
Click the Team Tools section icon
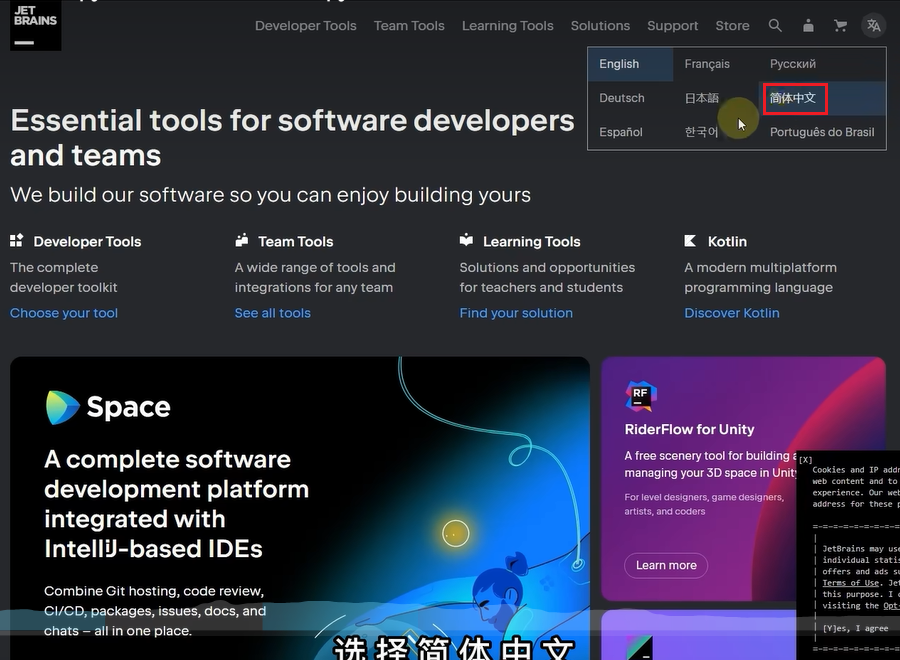point(242,240)
